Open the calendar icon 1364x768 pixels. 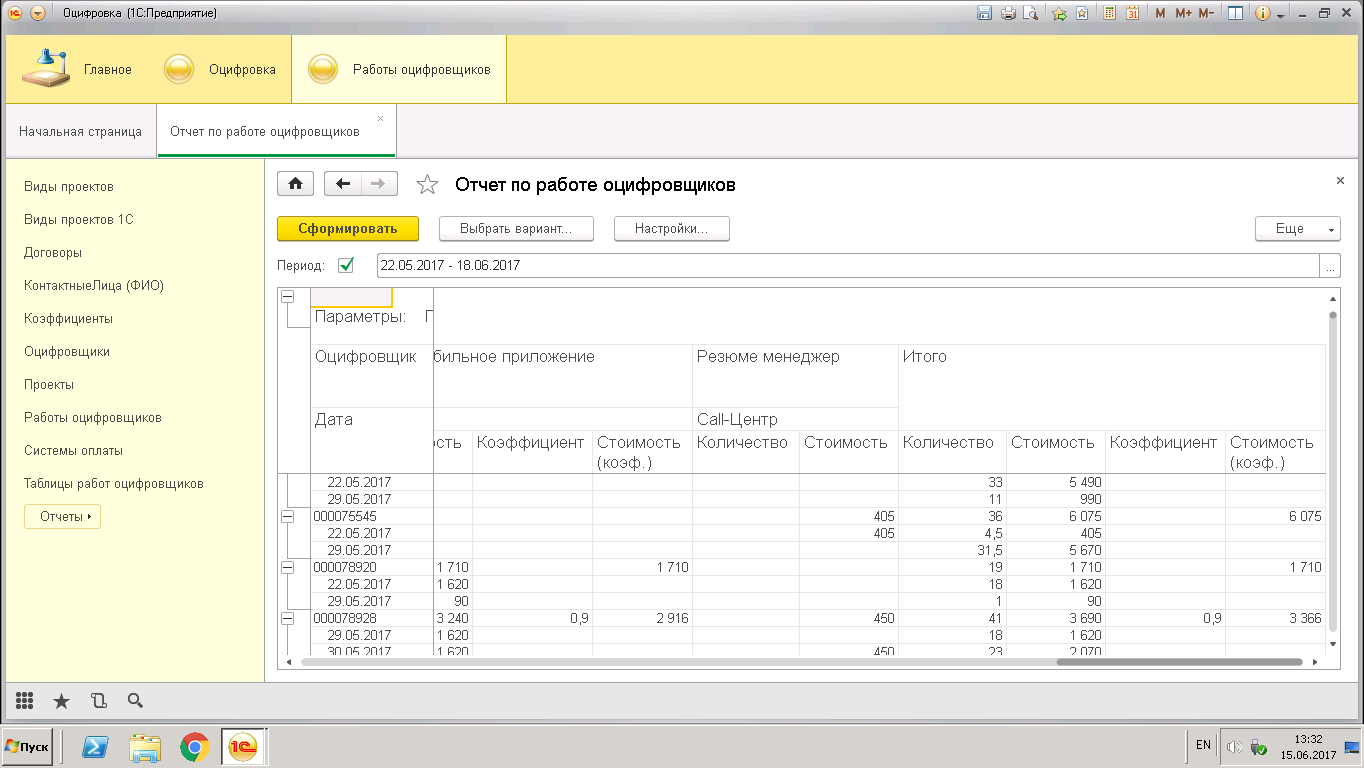(x=1133, y=14)
